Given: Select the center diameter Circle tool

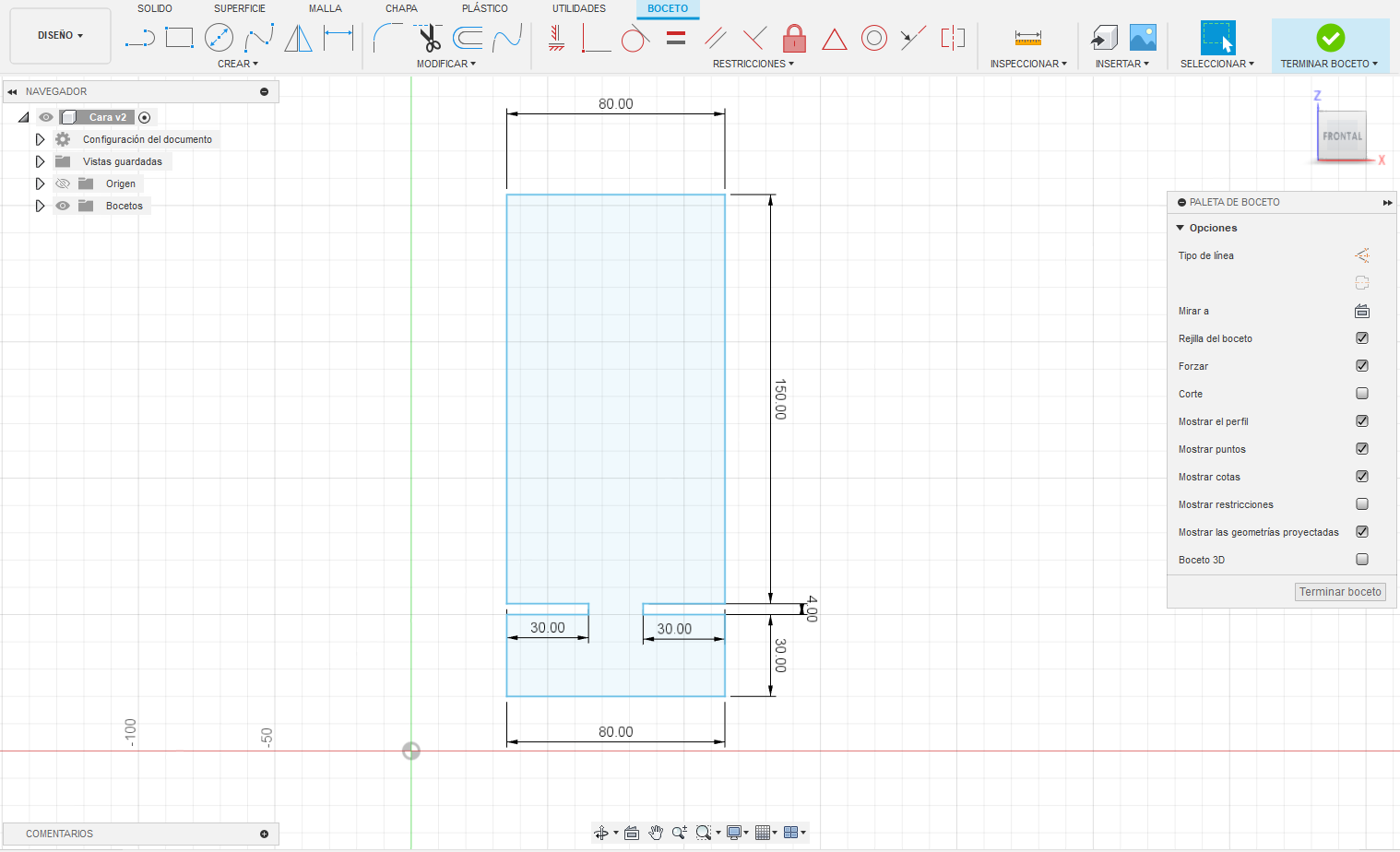Looking at the screenshot, I should click(x=219, y=38).
